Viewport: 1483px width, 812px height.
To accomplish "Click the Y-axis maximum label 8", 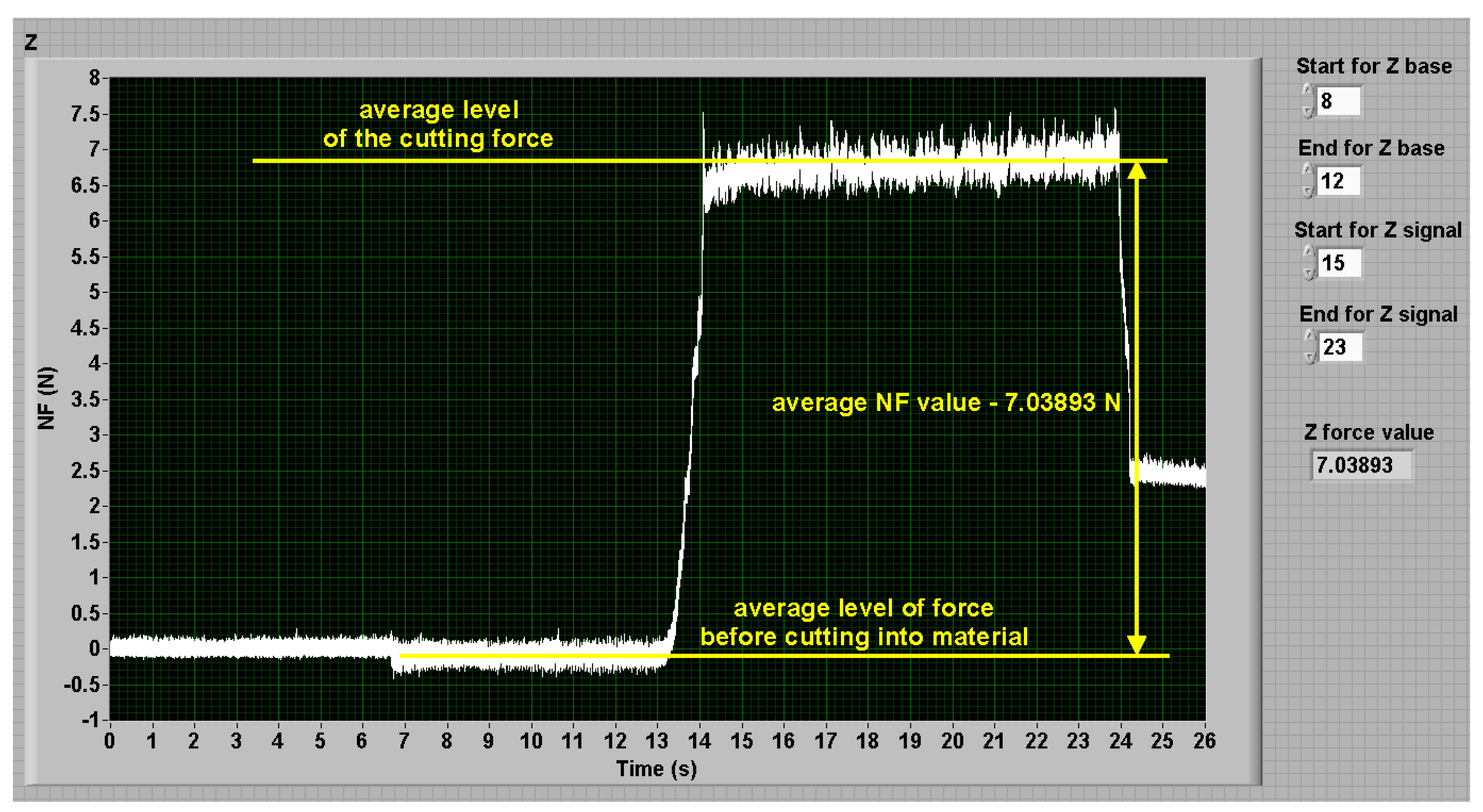I will [94, 78].
